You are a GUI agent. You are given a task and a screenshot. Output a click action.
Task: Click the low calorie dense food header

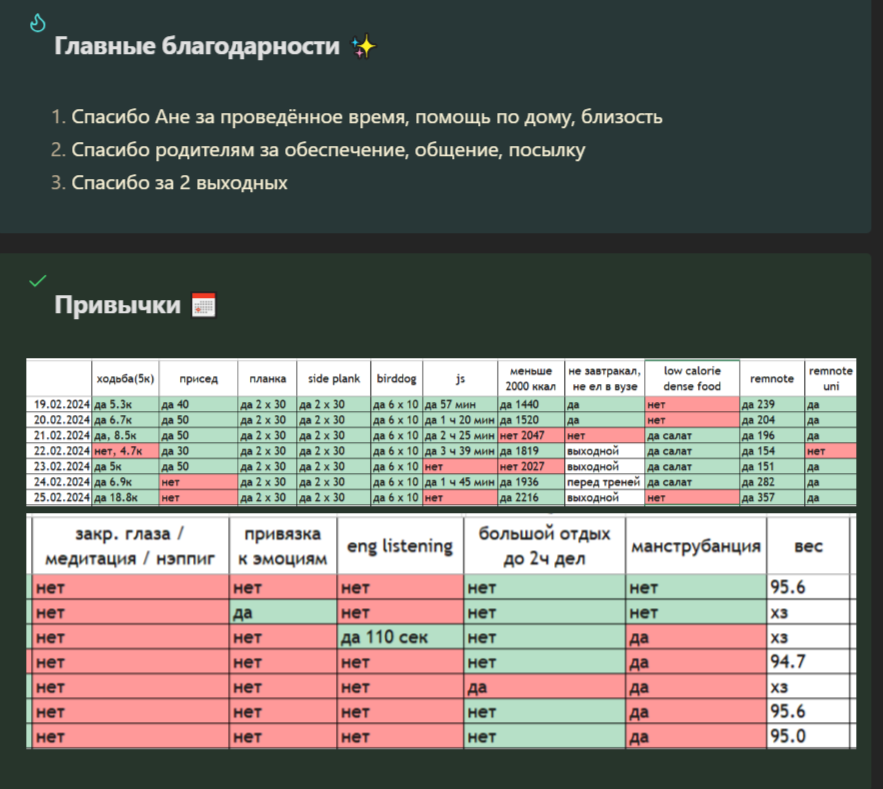pyautogui.click(x=692, y=378)
